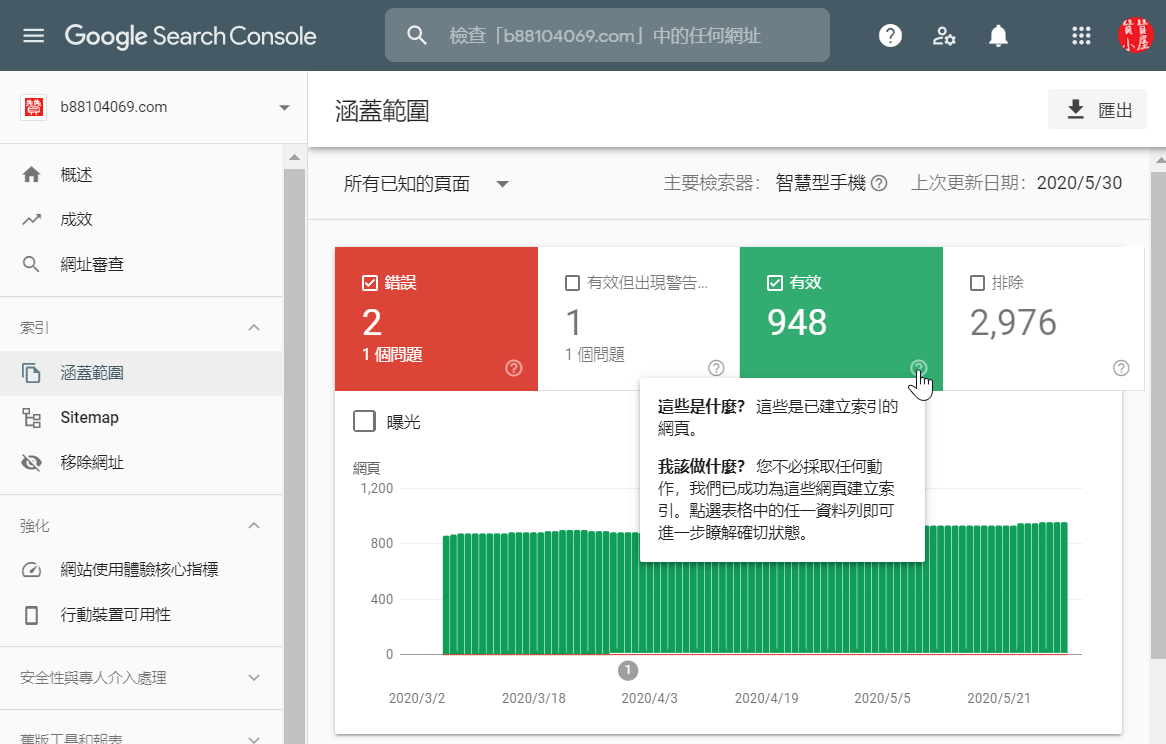
Task: Click the crossed-eye icon beside 移除網址
Action: coord(31,462)
